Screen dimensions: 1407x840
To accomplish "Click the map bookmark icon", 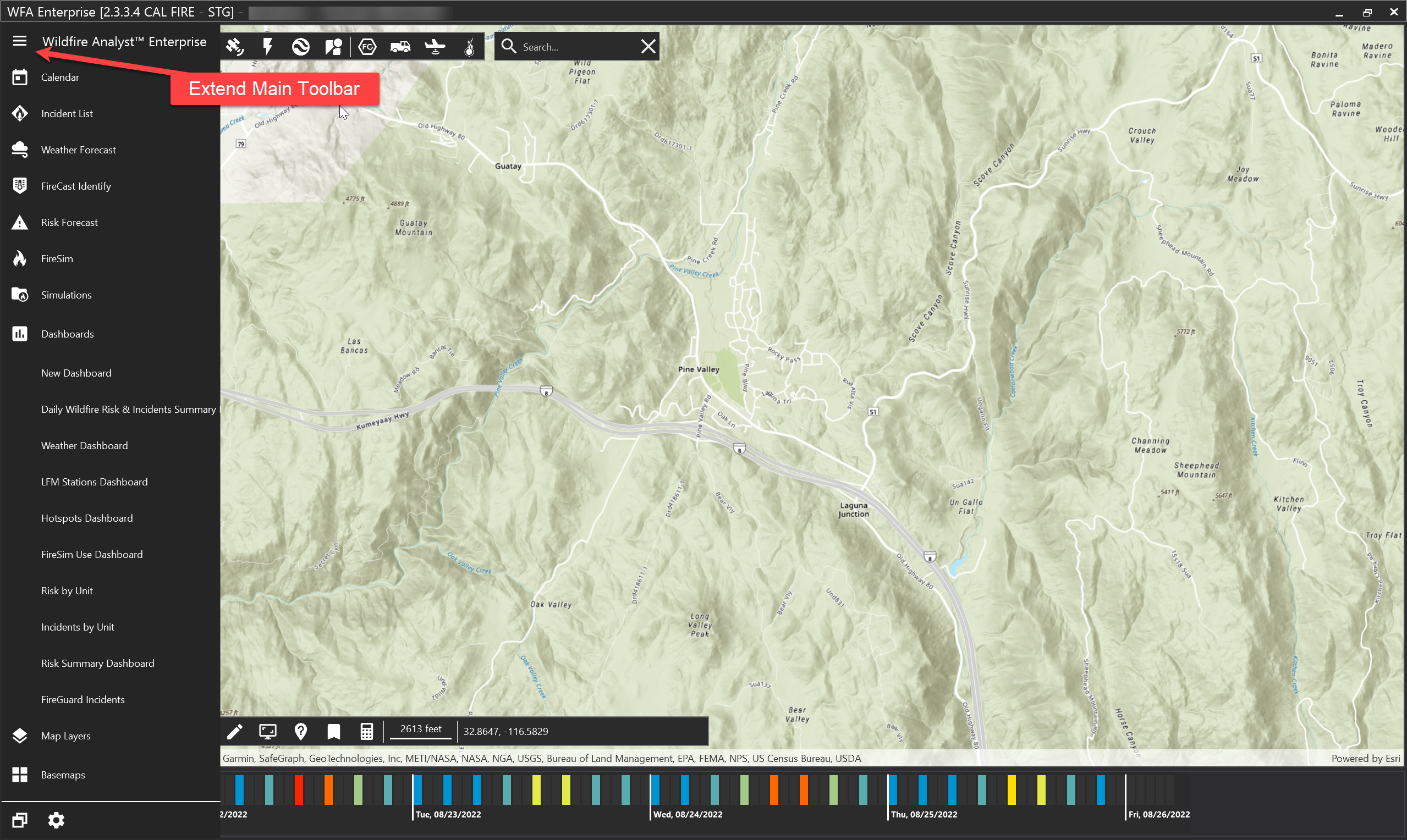I will (x=333, y=731).
